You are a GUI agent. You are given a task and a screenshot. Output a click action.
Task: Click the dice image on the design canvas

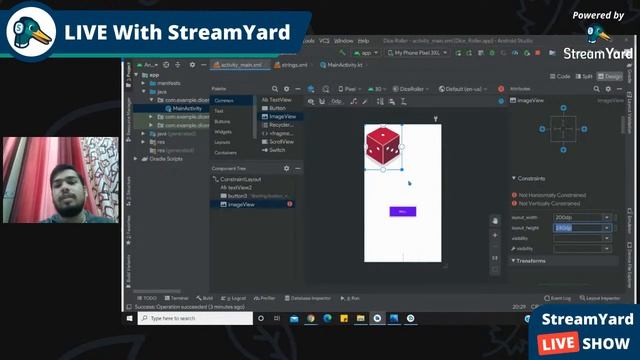coord(382,146)
